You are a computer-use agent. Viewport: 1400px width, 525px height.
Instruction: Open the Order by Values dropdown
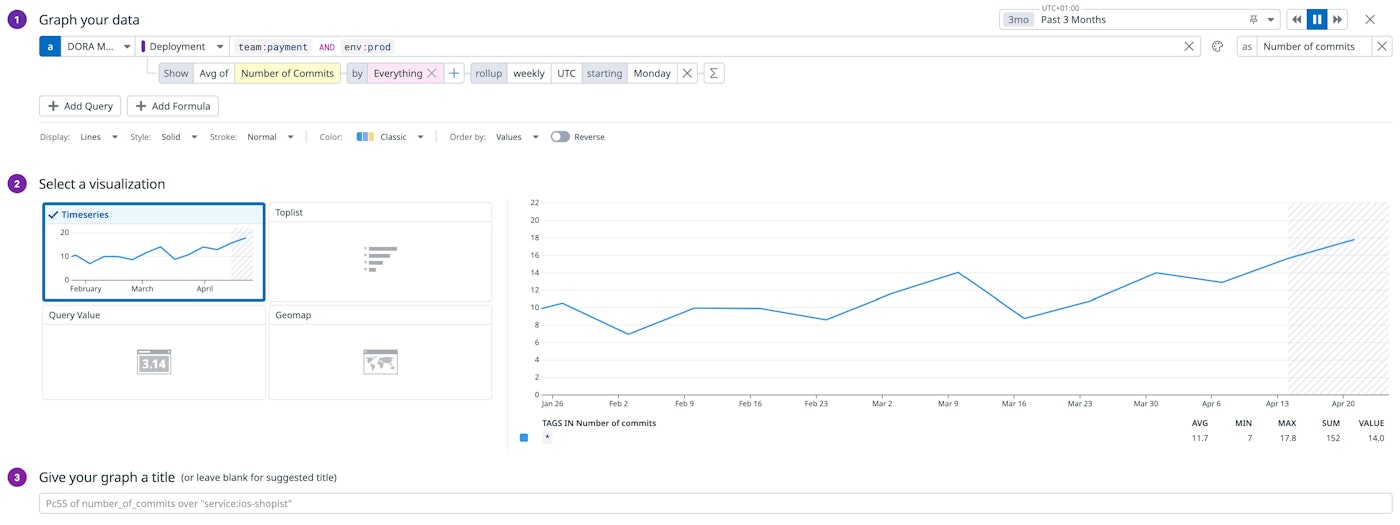(x=517, y=137)
